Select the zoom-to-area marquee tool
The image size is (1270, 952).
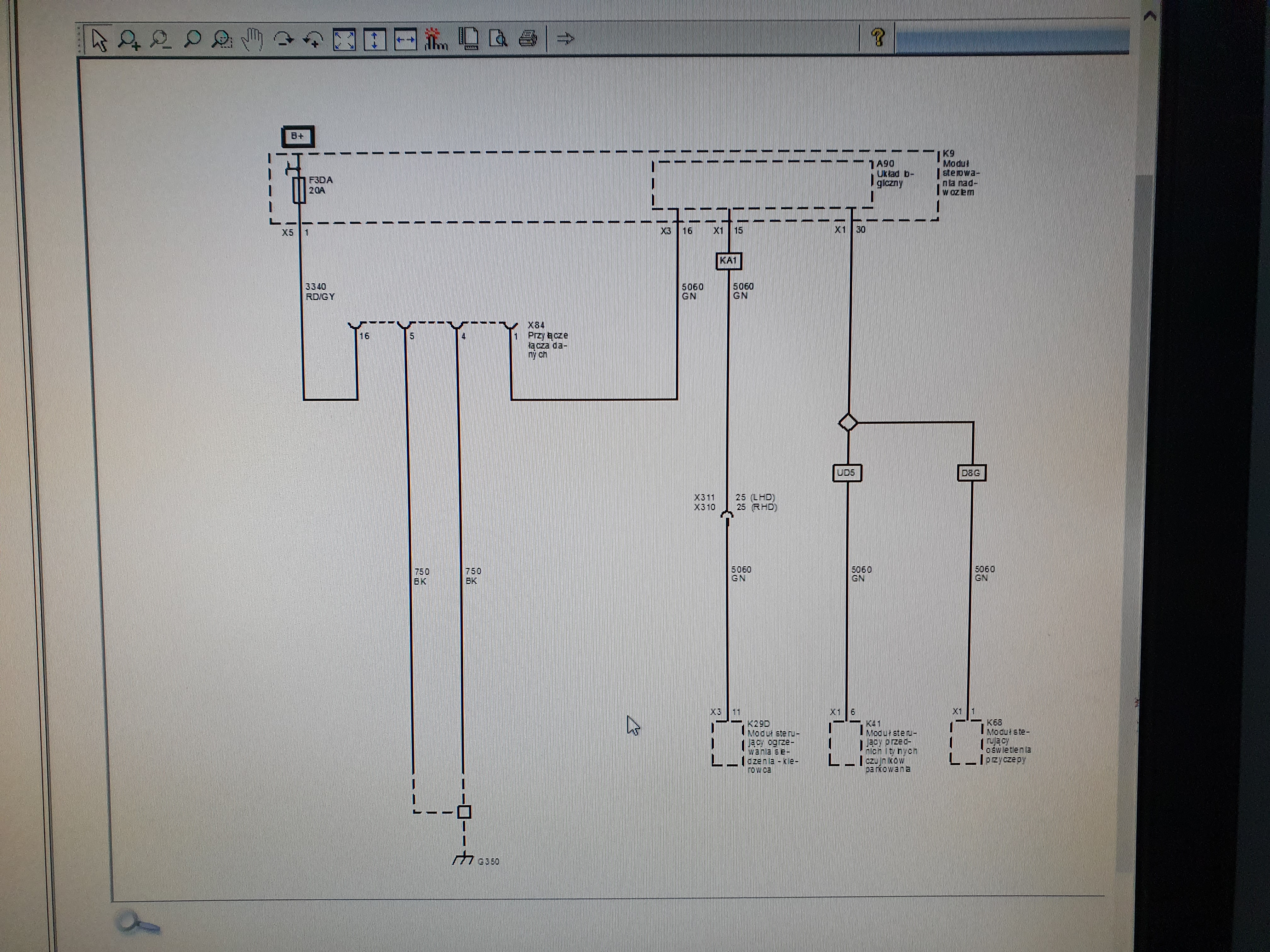tap(222, 40)
